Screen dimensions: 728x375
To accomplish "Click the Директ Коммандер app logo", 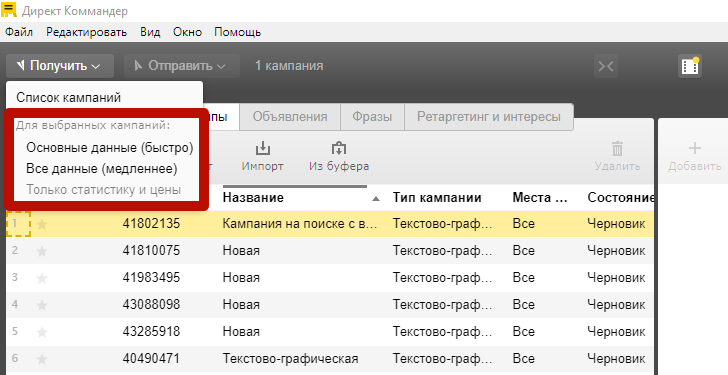I will point(9,10).
